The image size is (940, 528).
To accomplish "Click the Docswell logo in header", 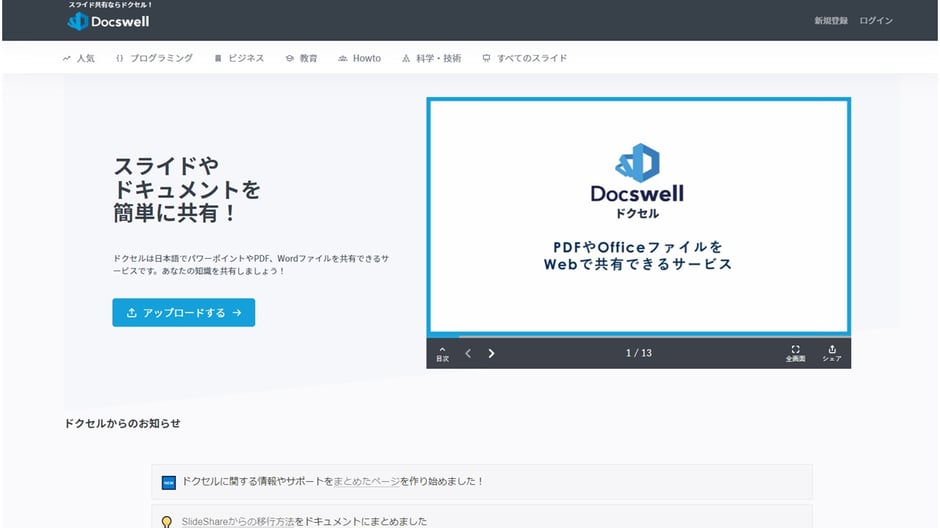I will pyautogui.click(x=109, y=22).
